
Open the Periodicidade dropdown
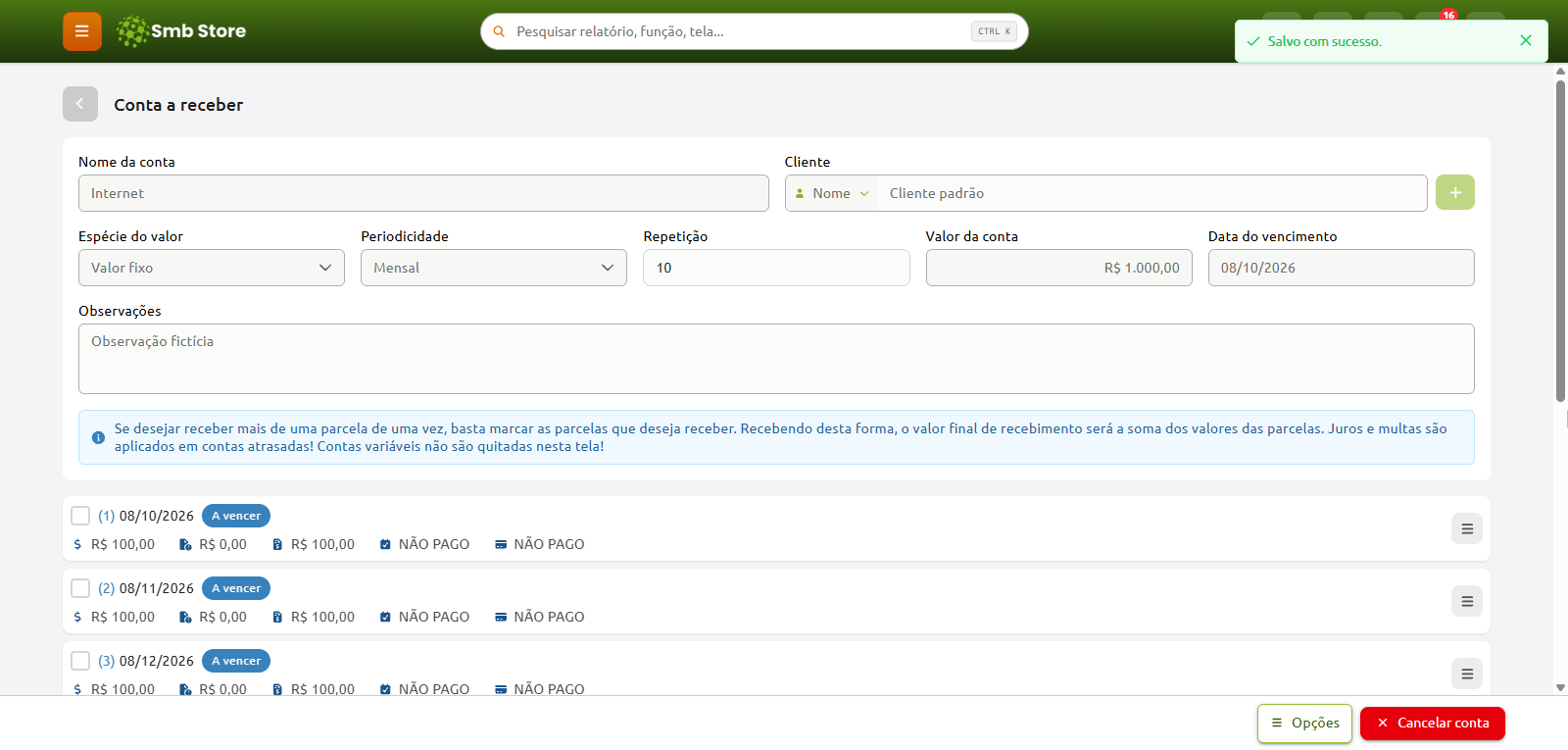coord(494,268)
